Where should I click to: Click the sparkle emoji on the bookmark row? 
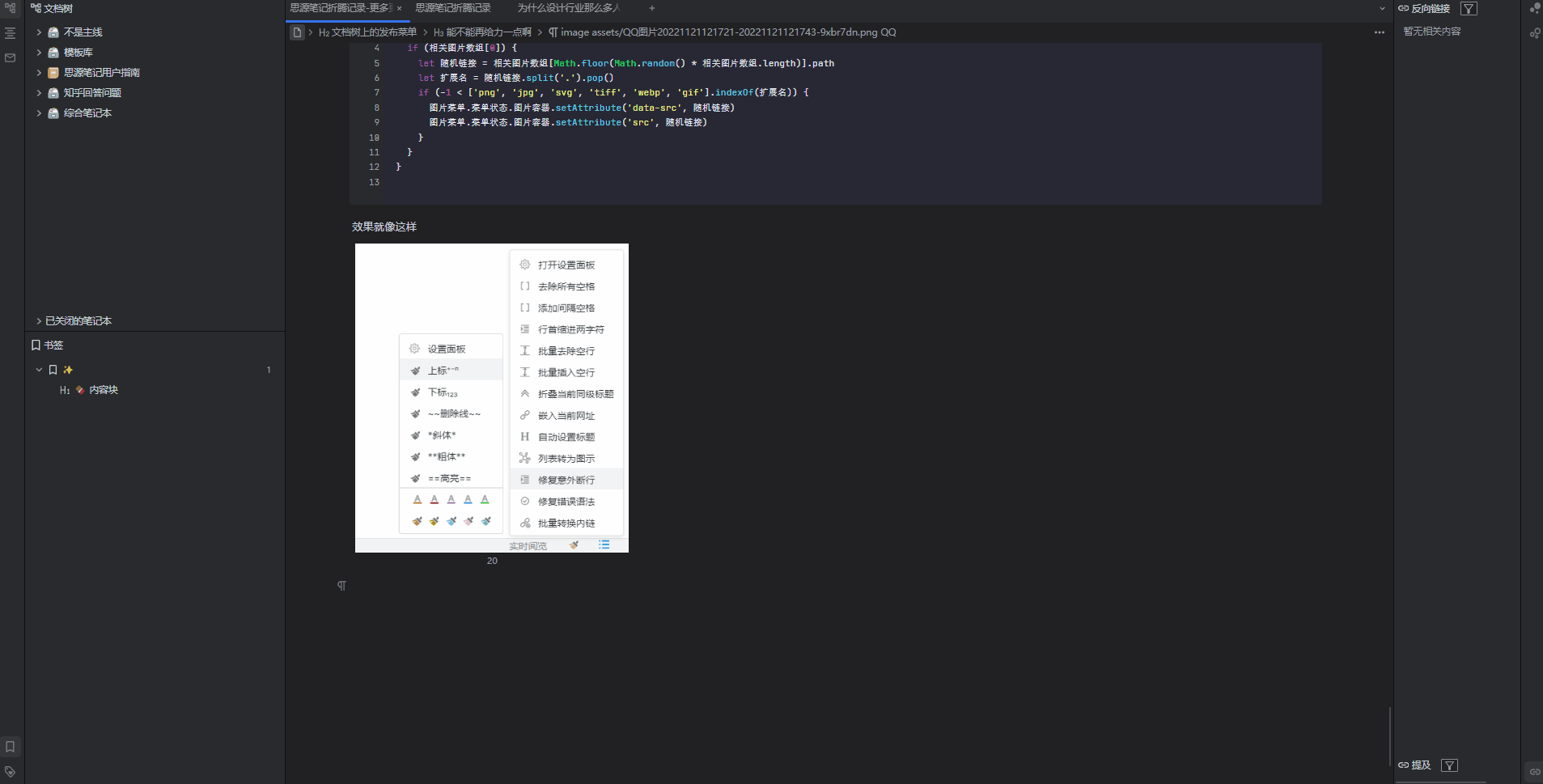68,370
